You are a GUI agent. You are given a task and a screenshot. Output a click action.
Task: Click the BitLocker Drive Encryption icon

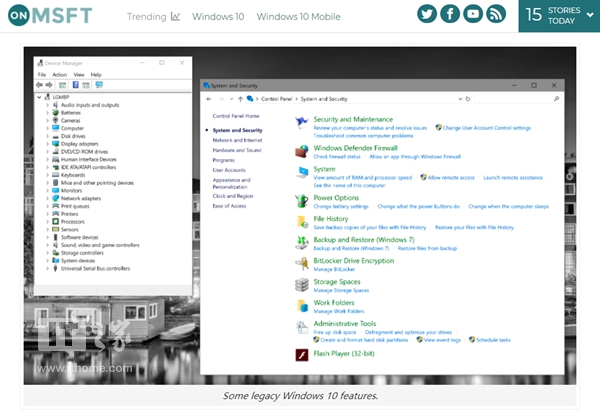302,262
